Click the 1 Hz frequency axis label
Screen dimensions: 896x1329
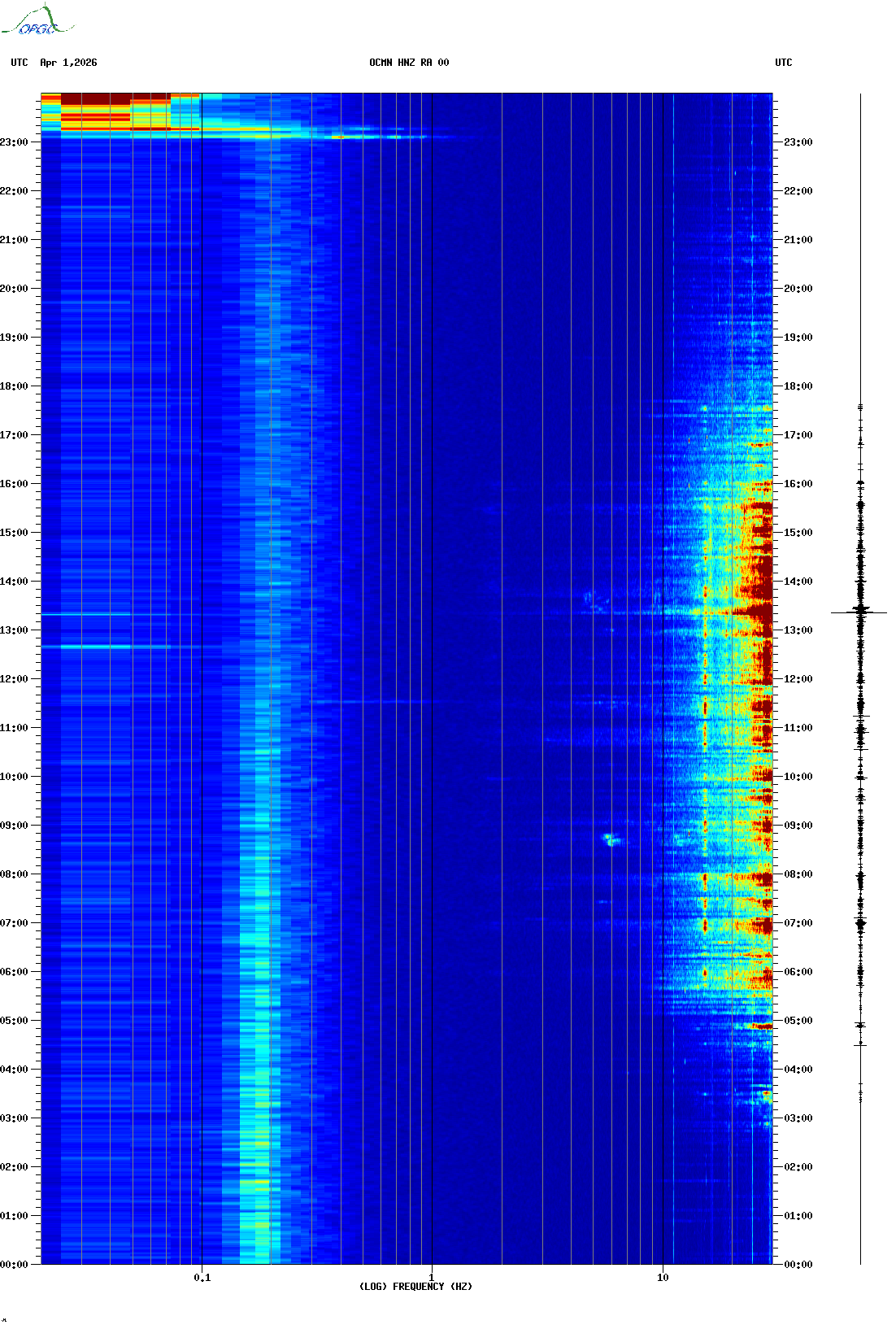click(x=431, y=1277)
